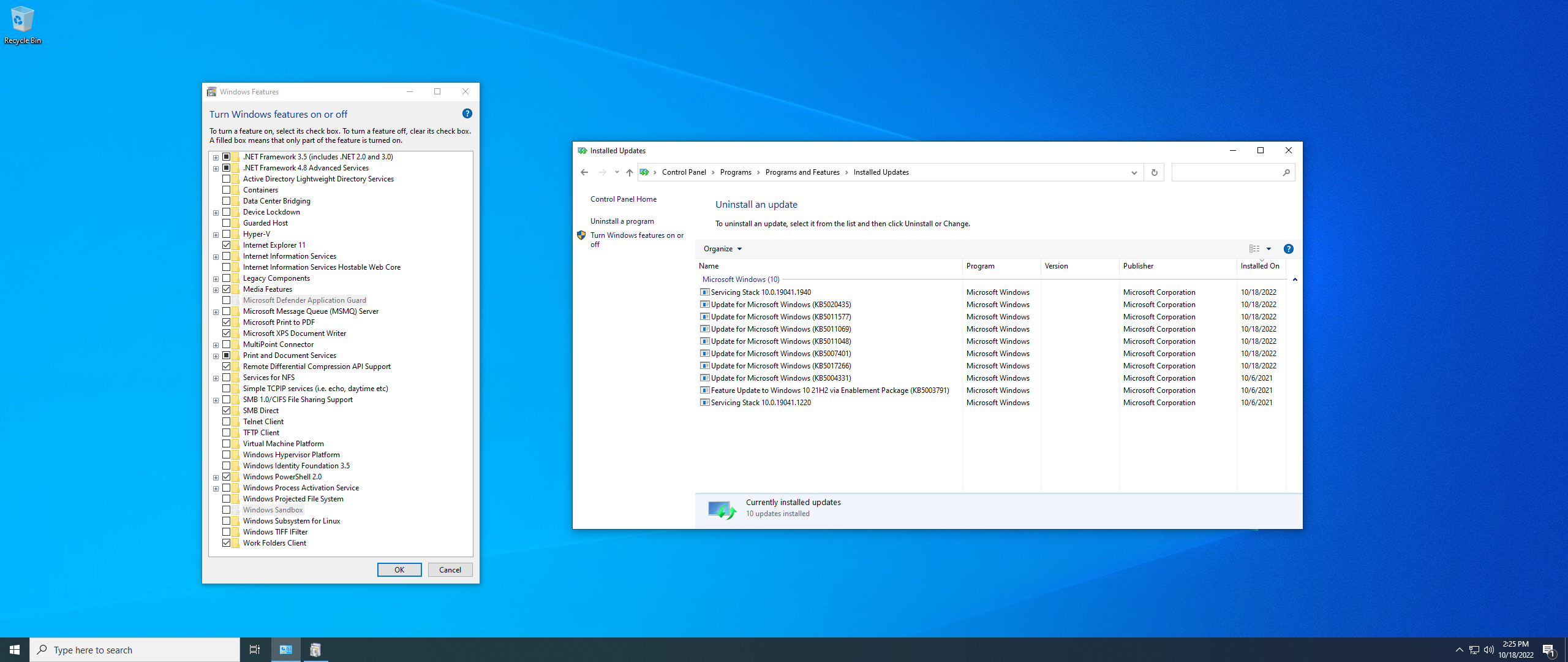Open the Windows Start menu

pyautogui.click(x=15, y=650)
